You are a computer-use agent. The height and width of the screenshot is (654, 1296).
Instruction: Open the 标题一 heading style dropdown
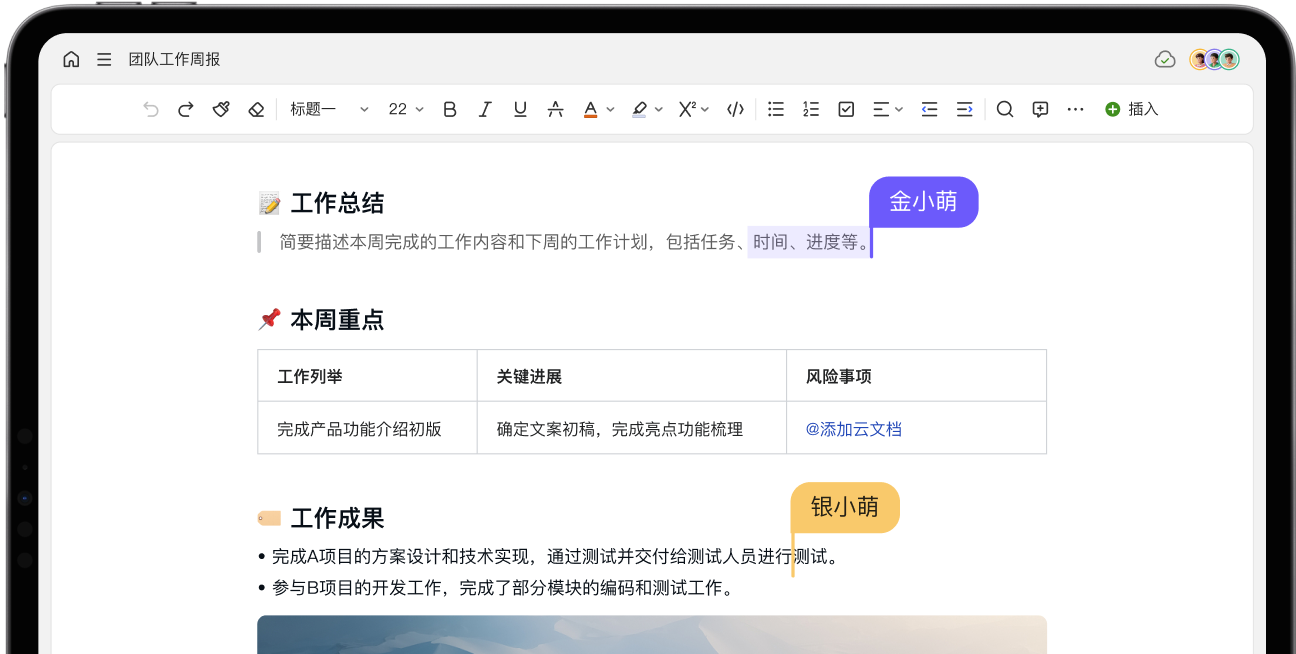click(329, 110)
